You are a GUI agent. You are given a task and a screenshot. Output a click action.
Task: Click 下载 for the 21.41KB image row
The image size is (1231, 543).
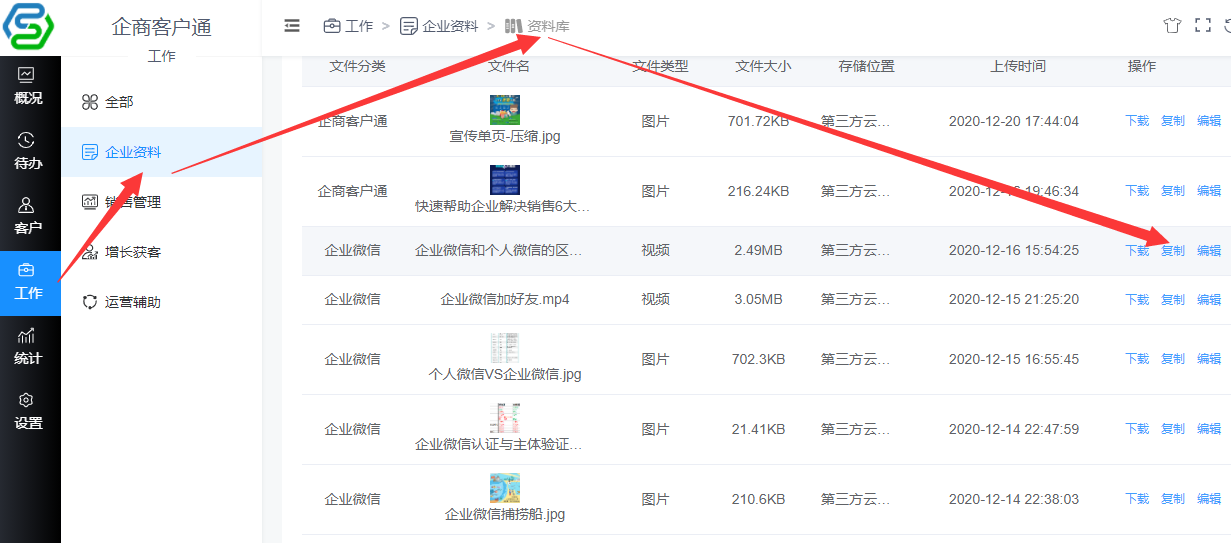click(x=1137, y=429)
